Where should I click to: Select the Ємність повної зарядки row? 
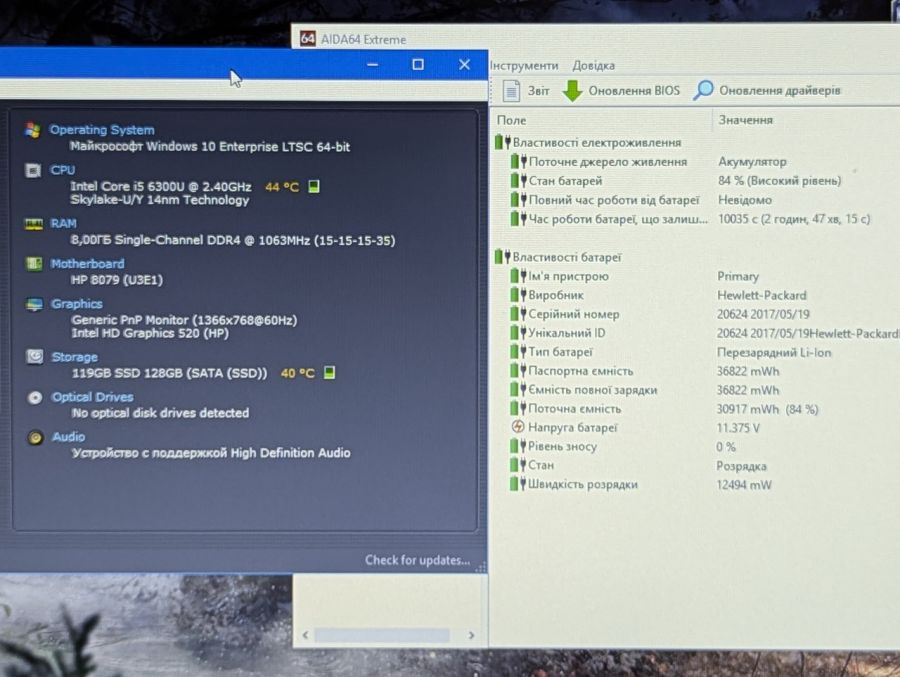696,390
